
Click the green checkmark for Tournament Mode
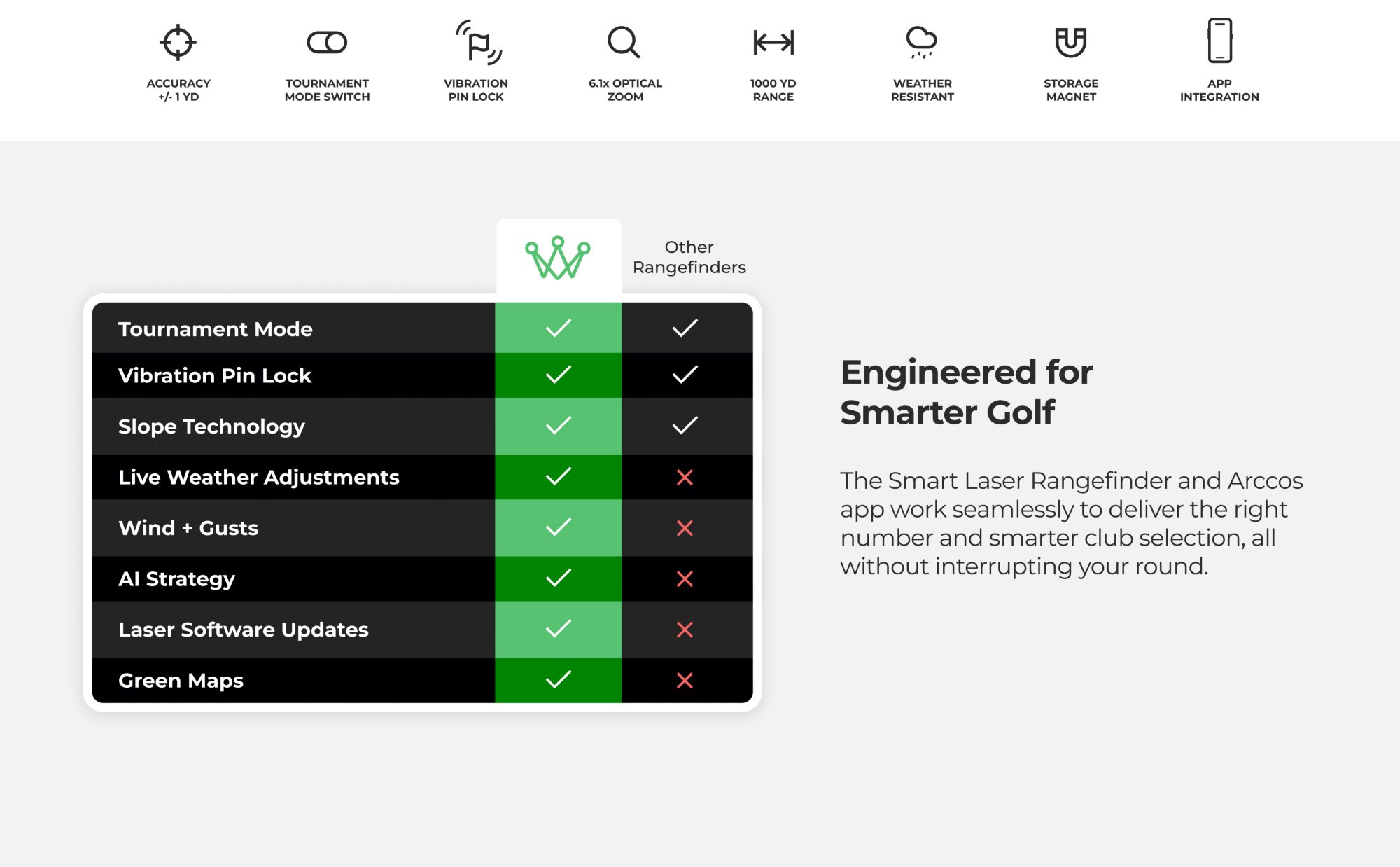pos(559,328)
